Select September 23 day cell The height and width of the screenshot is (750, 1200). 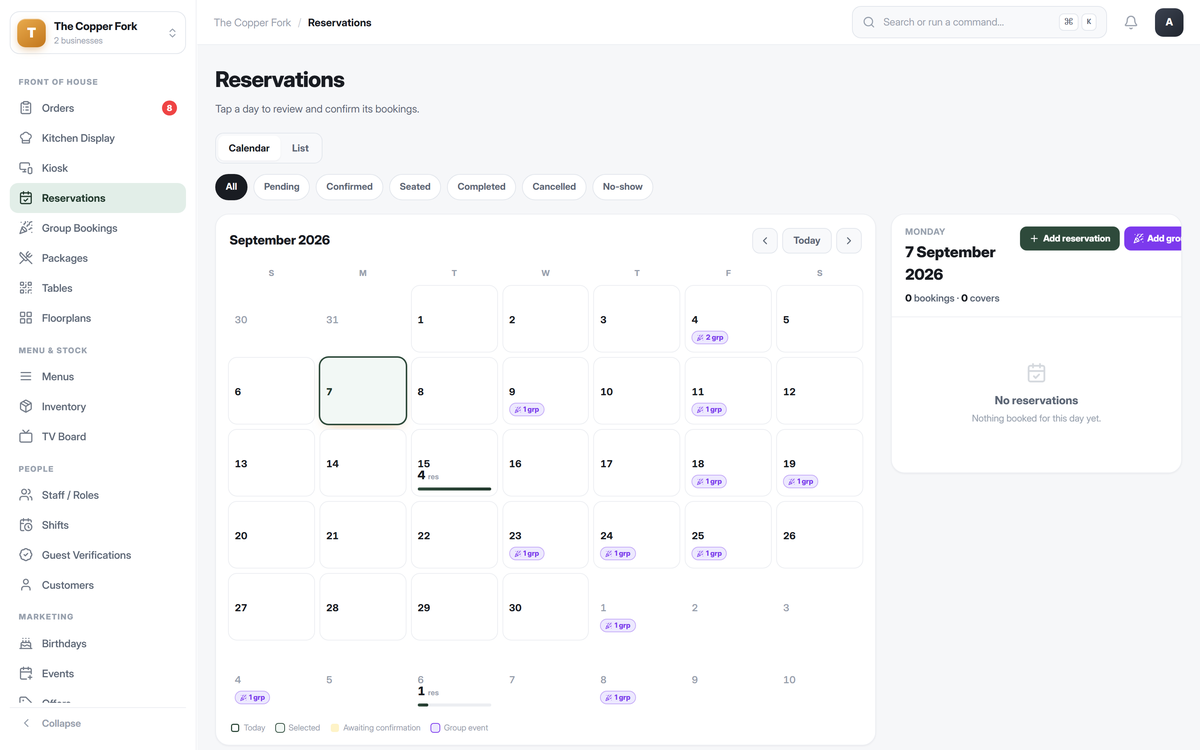(545, 535)
